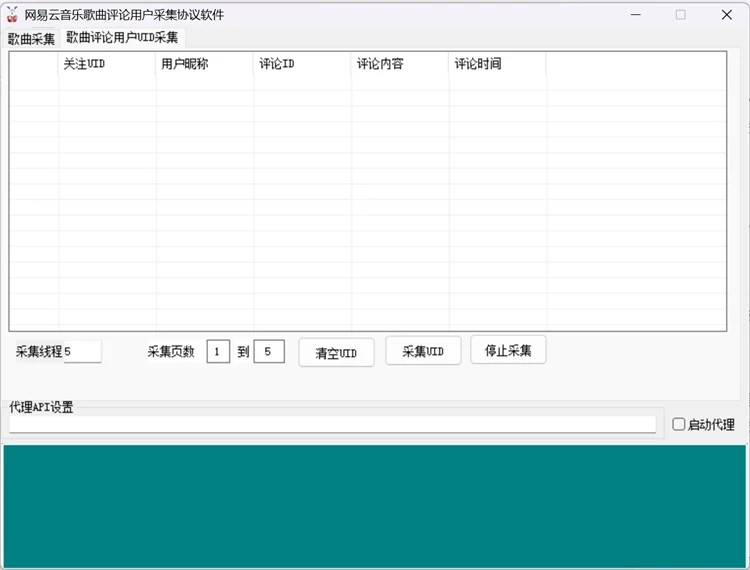Enable the 启动代理 checkbox
Viewport: 750px width, 570px height.
tap(678, 424)
